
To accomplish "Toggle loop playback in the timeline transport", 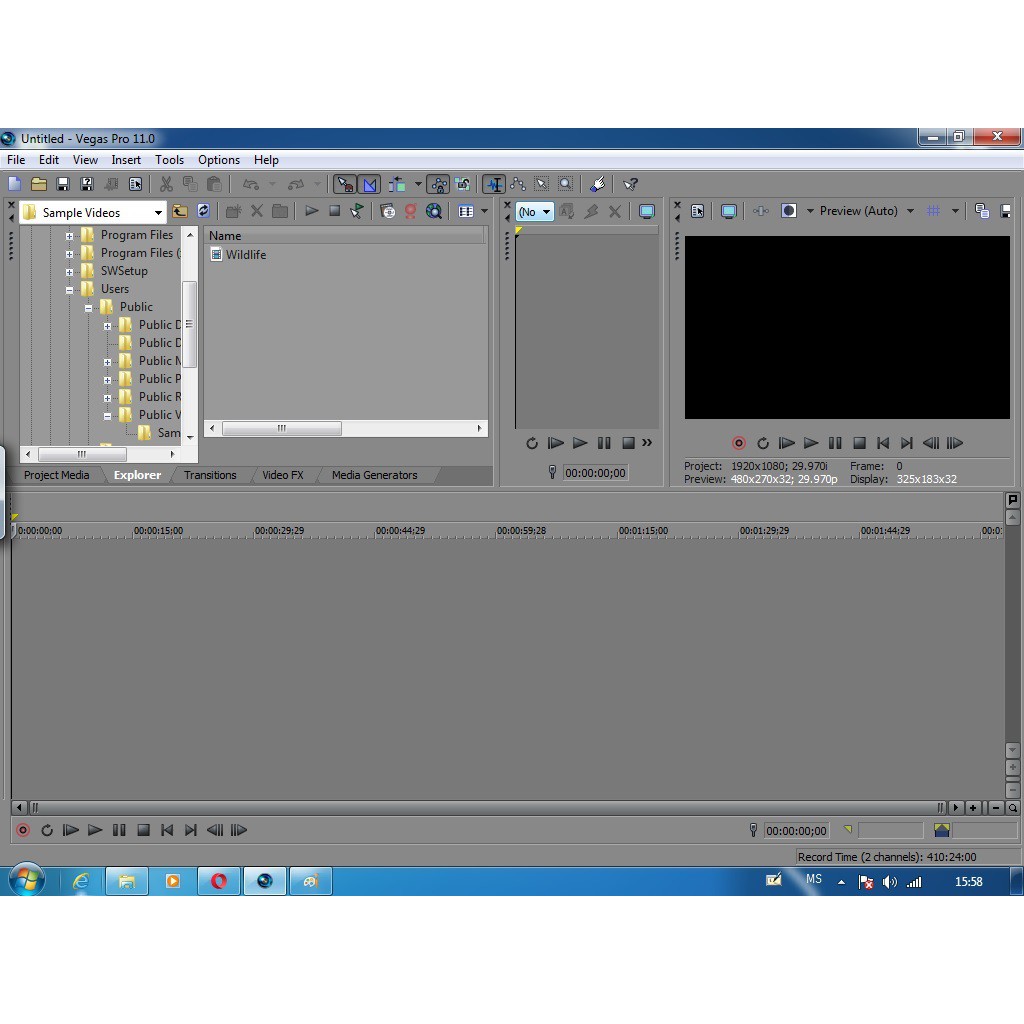I will (47, 830).
